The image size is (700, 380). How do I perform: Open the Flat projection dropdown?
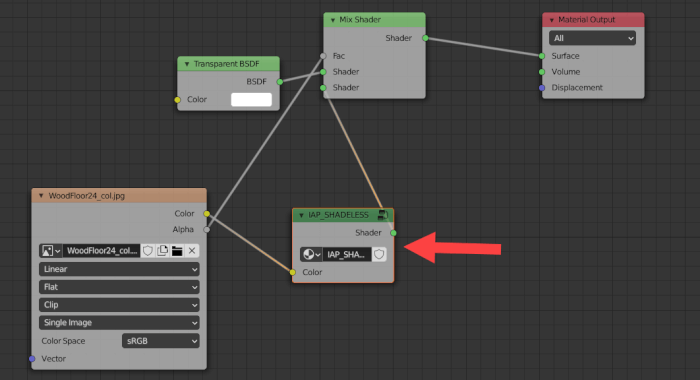pyautogui.click(x=119, y=287)
